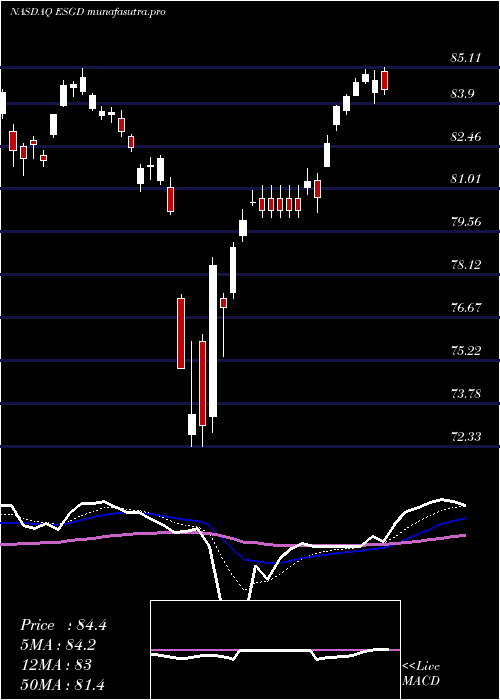This screenshot has height=700, width=500.
Task: Select the 73.78 price level label
Action: point(466,394)
